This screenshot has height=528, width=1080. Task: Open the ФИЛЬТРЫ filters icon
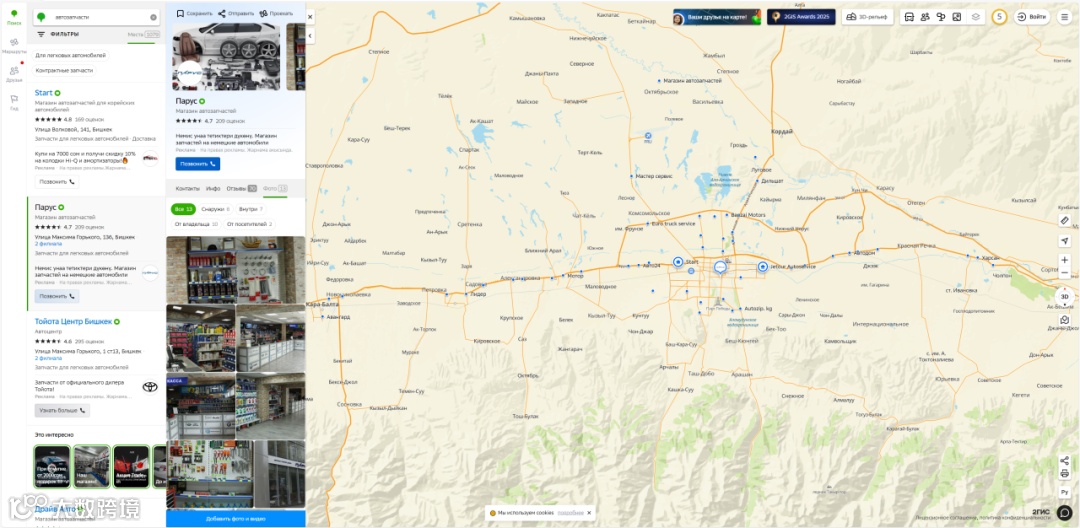tap(41, 34)
